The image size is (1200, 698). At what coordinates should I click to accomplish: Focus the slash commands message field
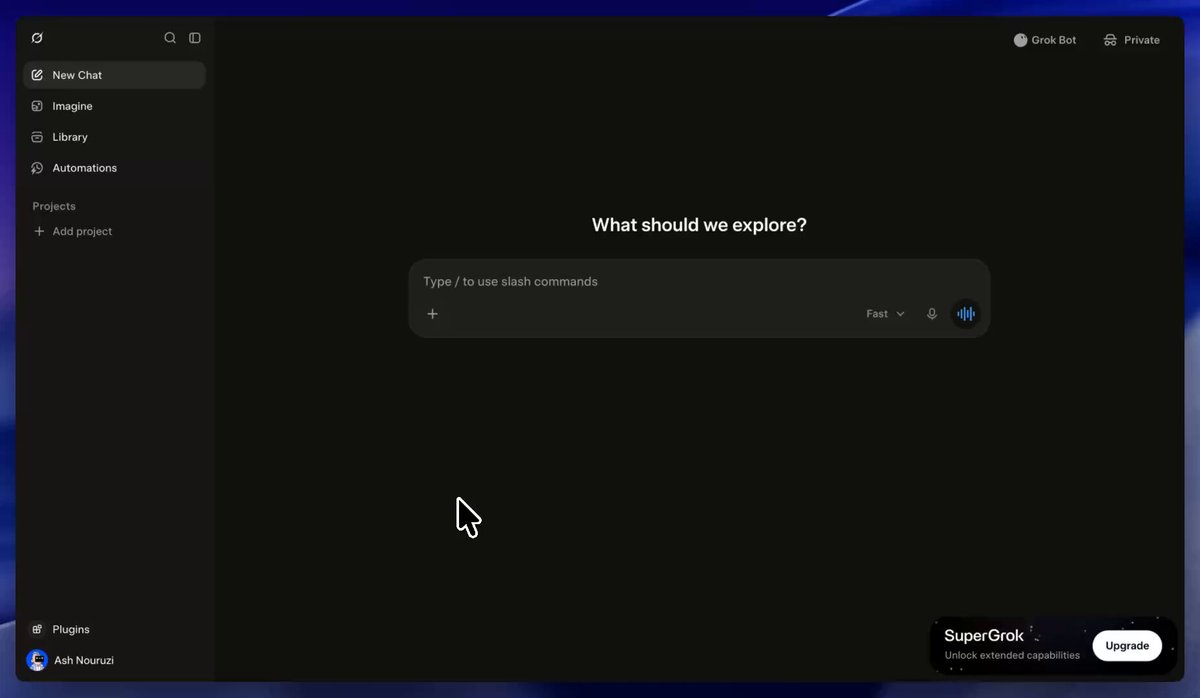click(699, 282)
